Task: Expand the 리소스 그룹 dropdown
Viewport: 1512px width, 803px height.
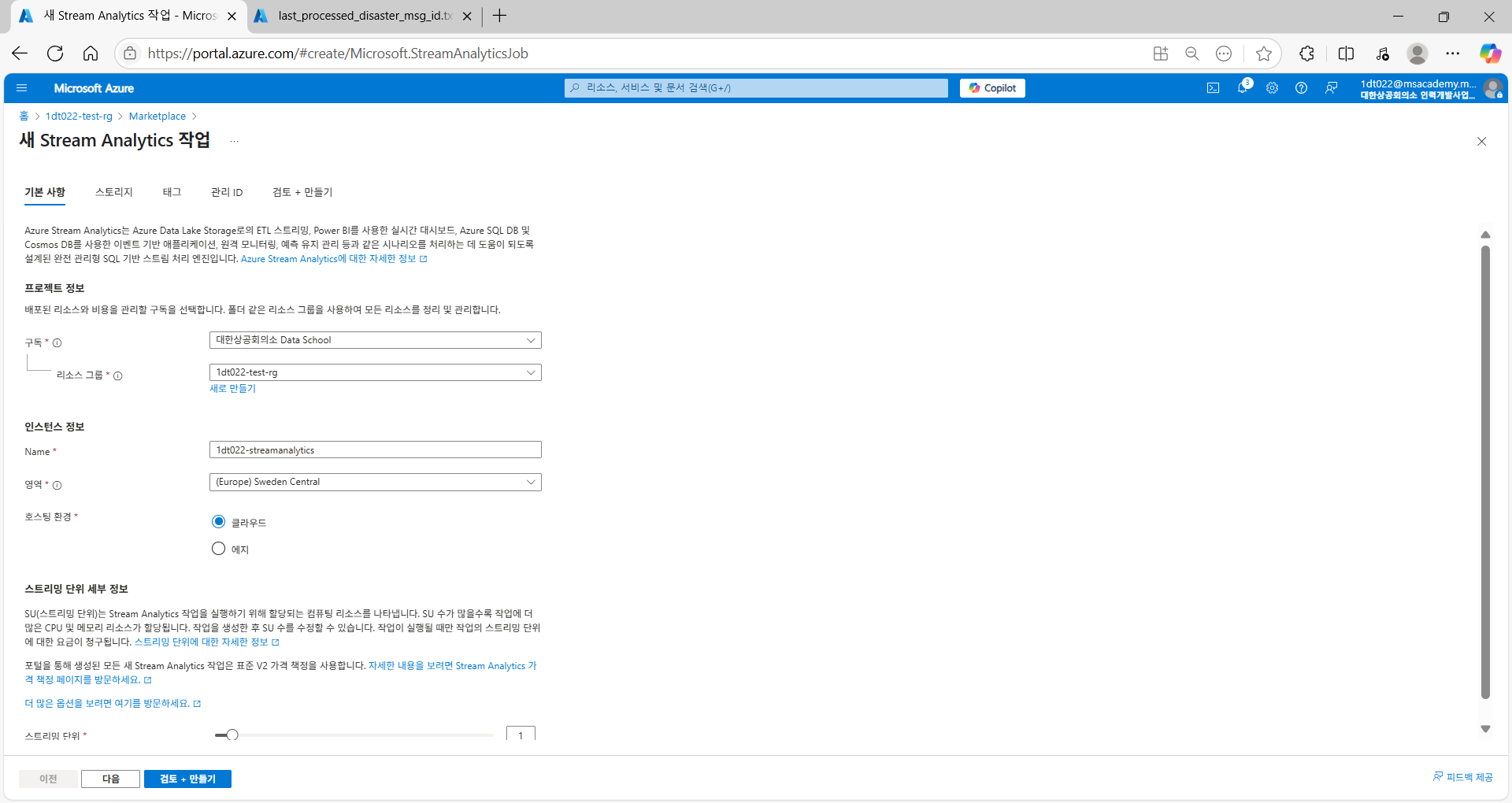Action: click(x=375, y=372)
